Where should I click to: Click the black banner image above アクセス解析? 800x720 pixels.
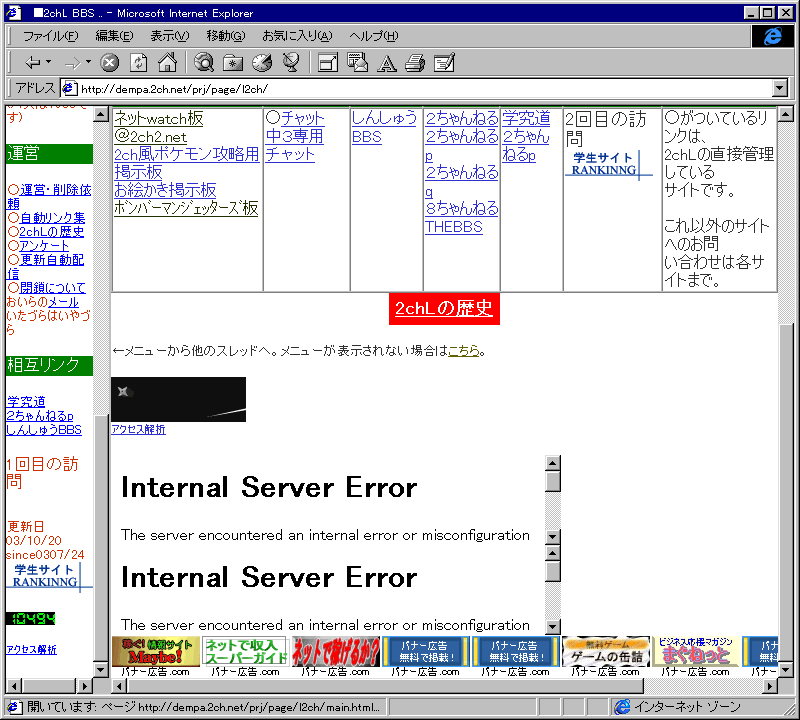[179, 400]
